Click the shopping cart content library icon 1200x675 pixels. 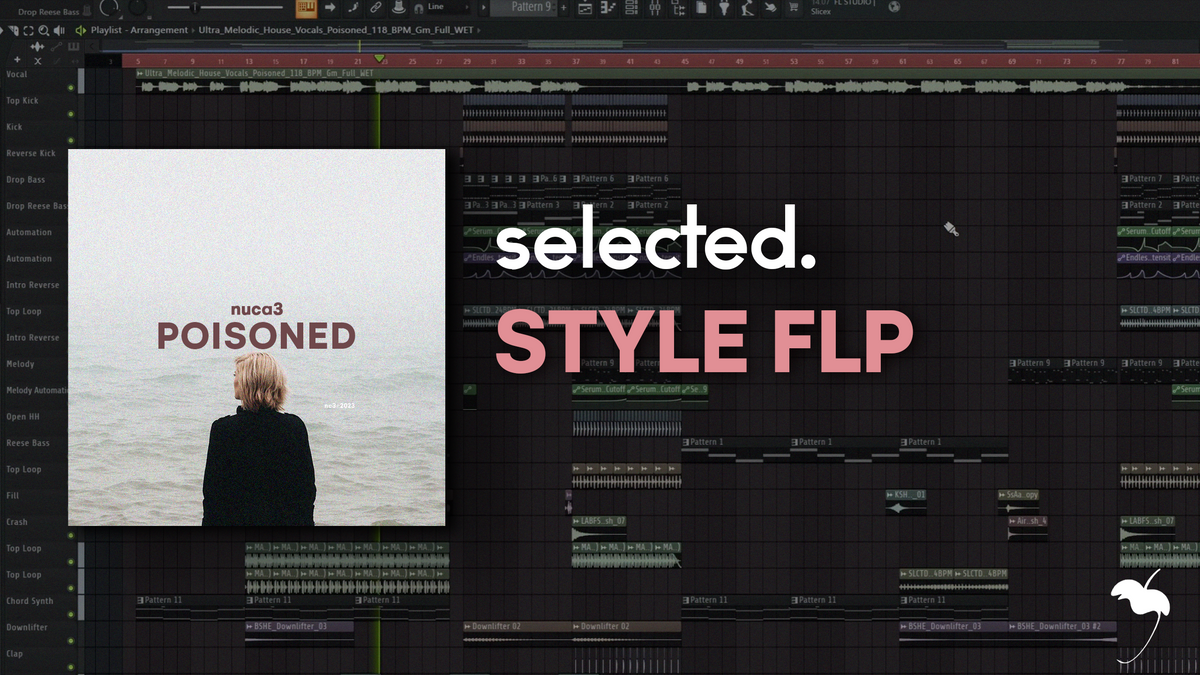[x=794, y=8]
